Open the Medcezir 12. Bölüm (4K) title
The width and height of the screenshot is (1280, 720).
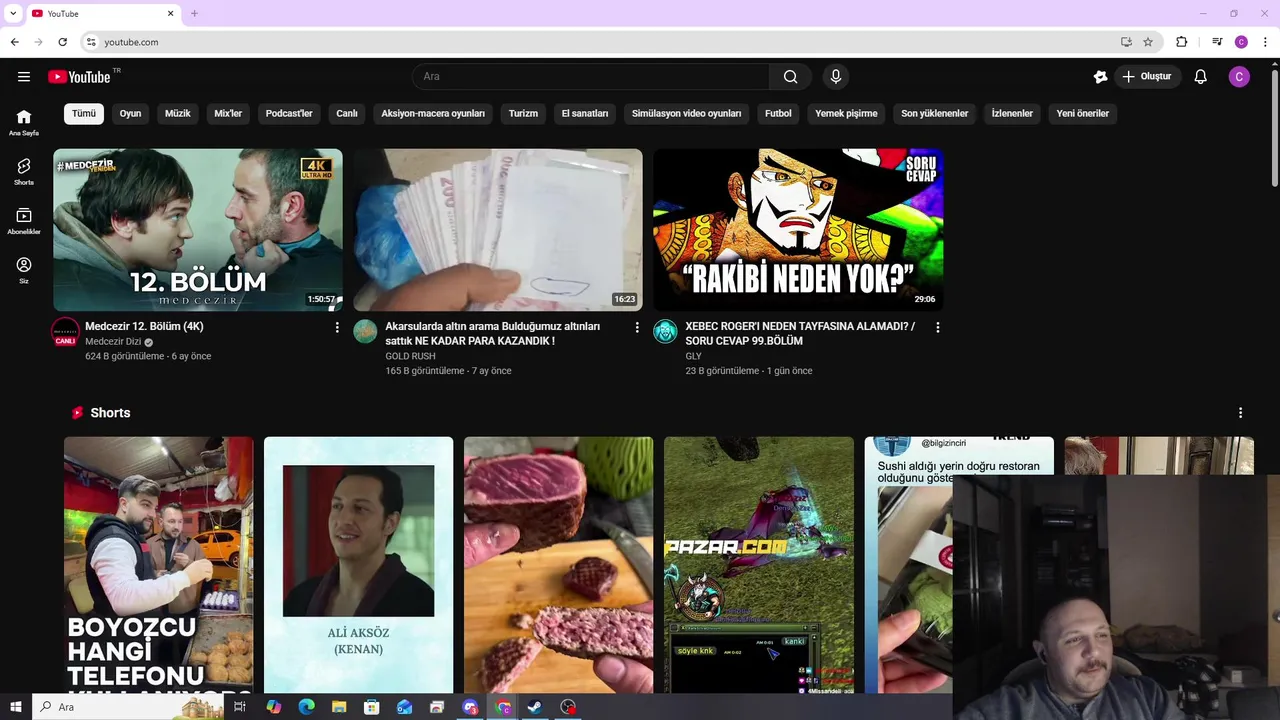[144, 327]
